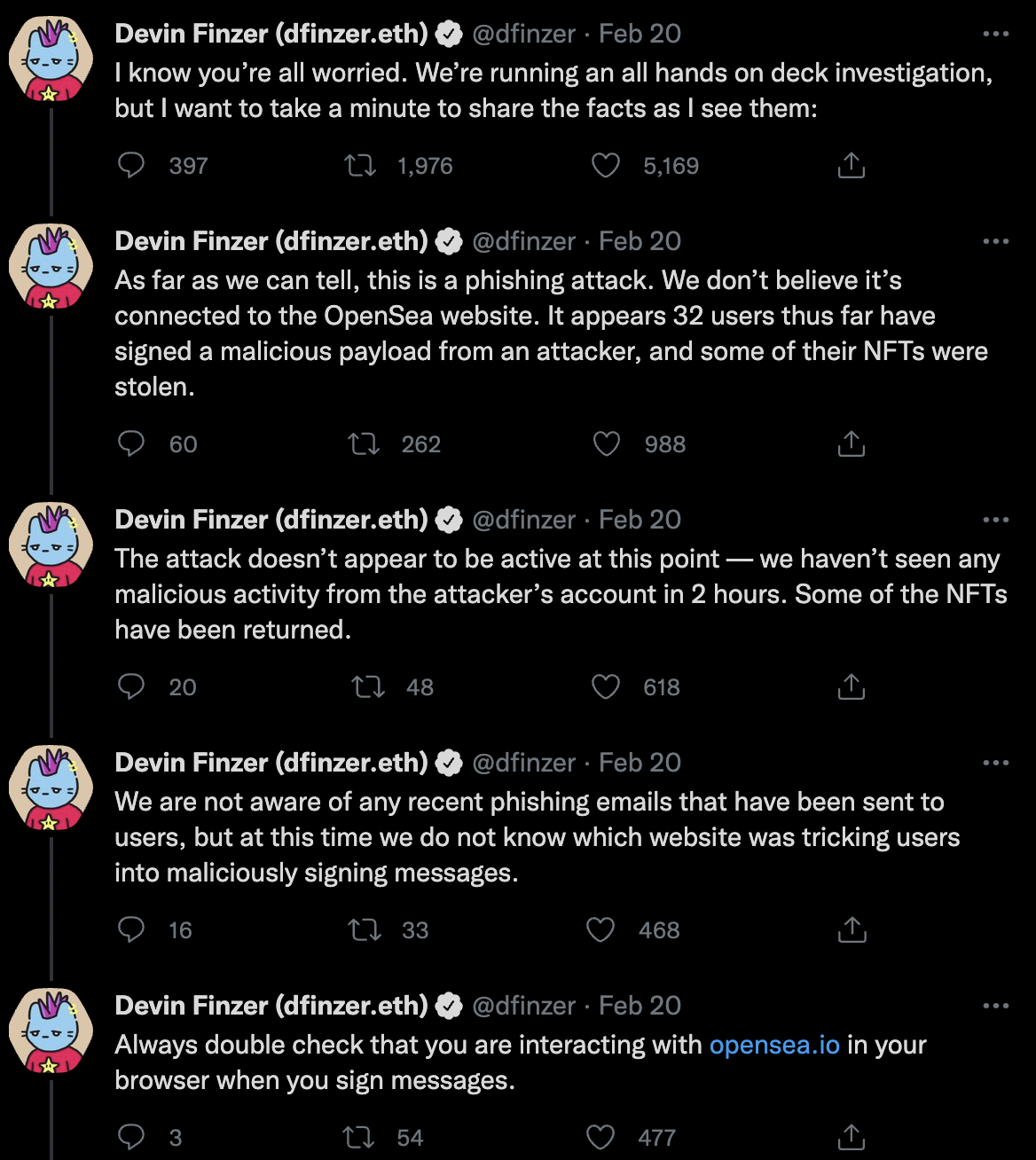Open the @dfinzer handle on the first tweet

(524, 34)
